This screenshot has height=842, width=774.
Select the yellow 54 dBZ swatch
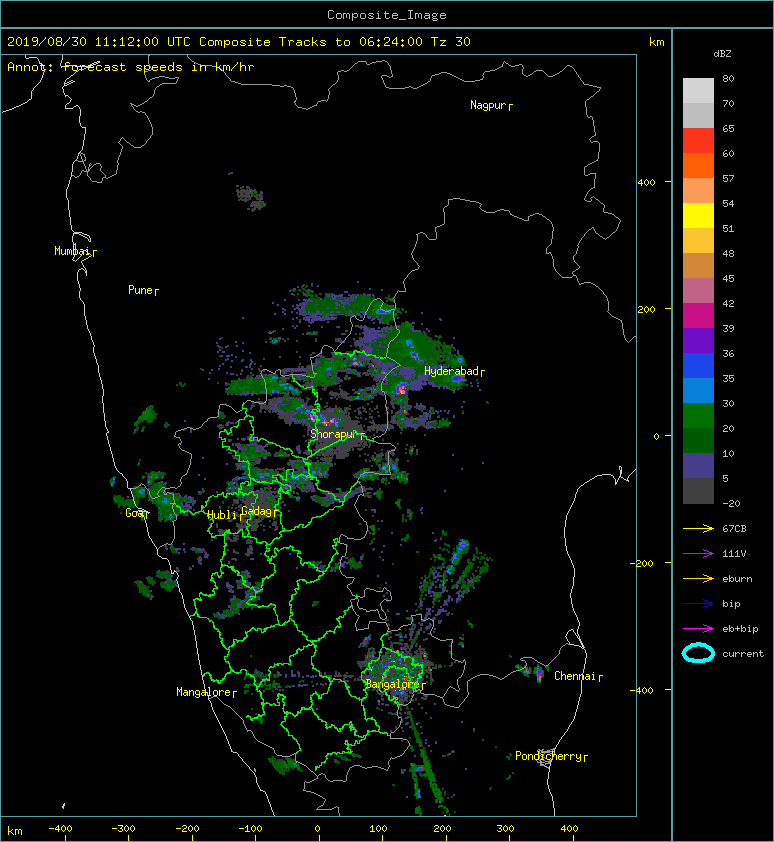(x=698, y=215)
